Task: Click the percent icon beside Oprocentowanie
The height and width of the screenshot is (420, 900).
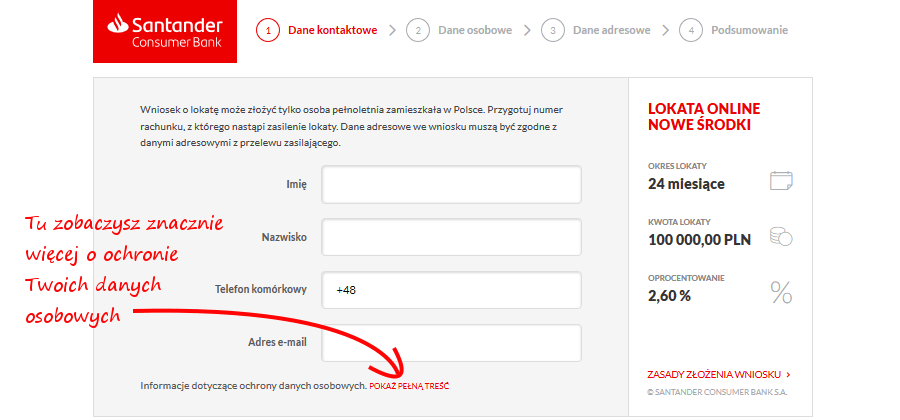Action: coord(781,292)
